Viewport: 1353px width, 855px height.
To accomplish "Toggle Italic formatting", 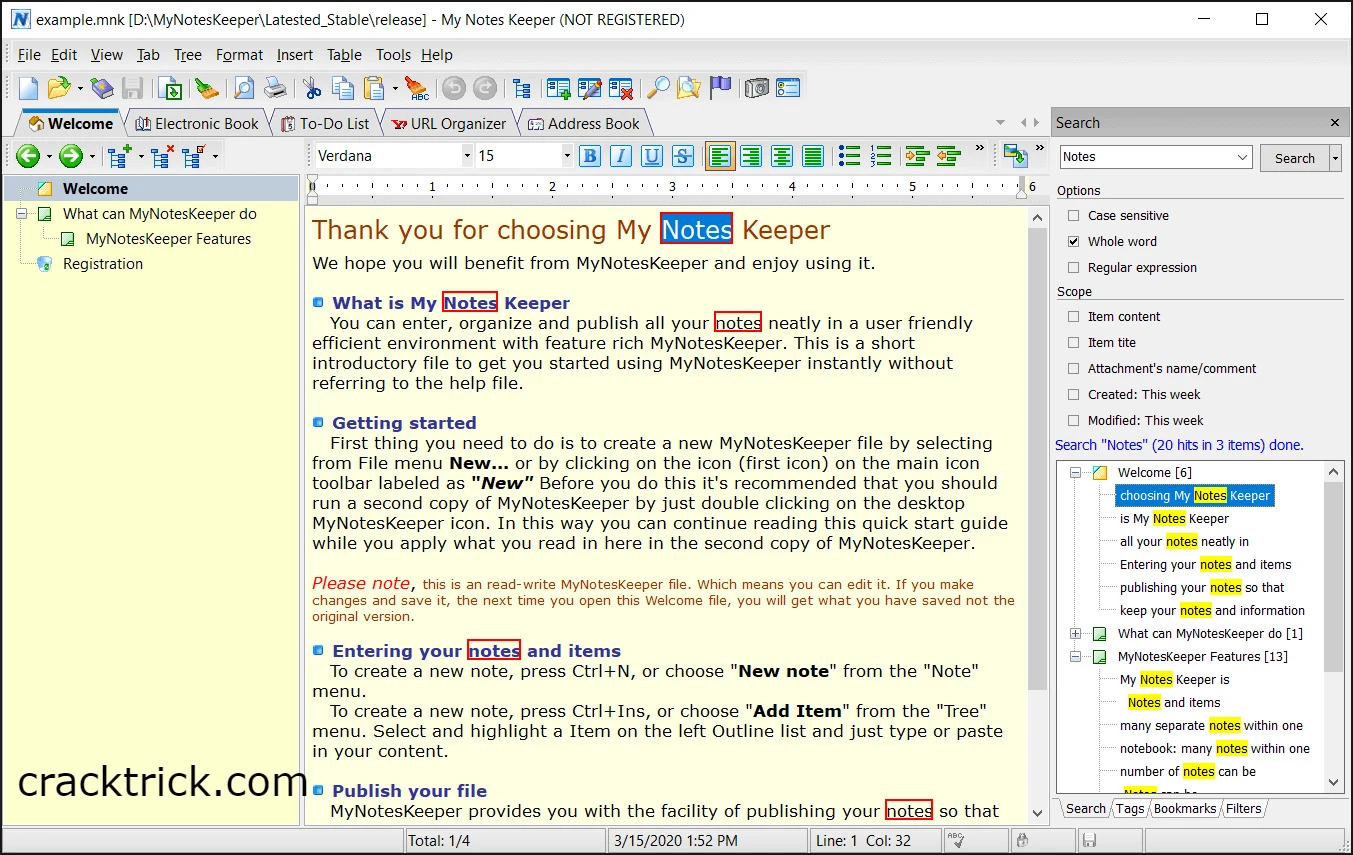I will click(621, 156).
